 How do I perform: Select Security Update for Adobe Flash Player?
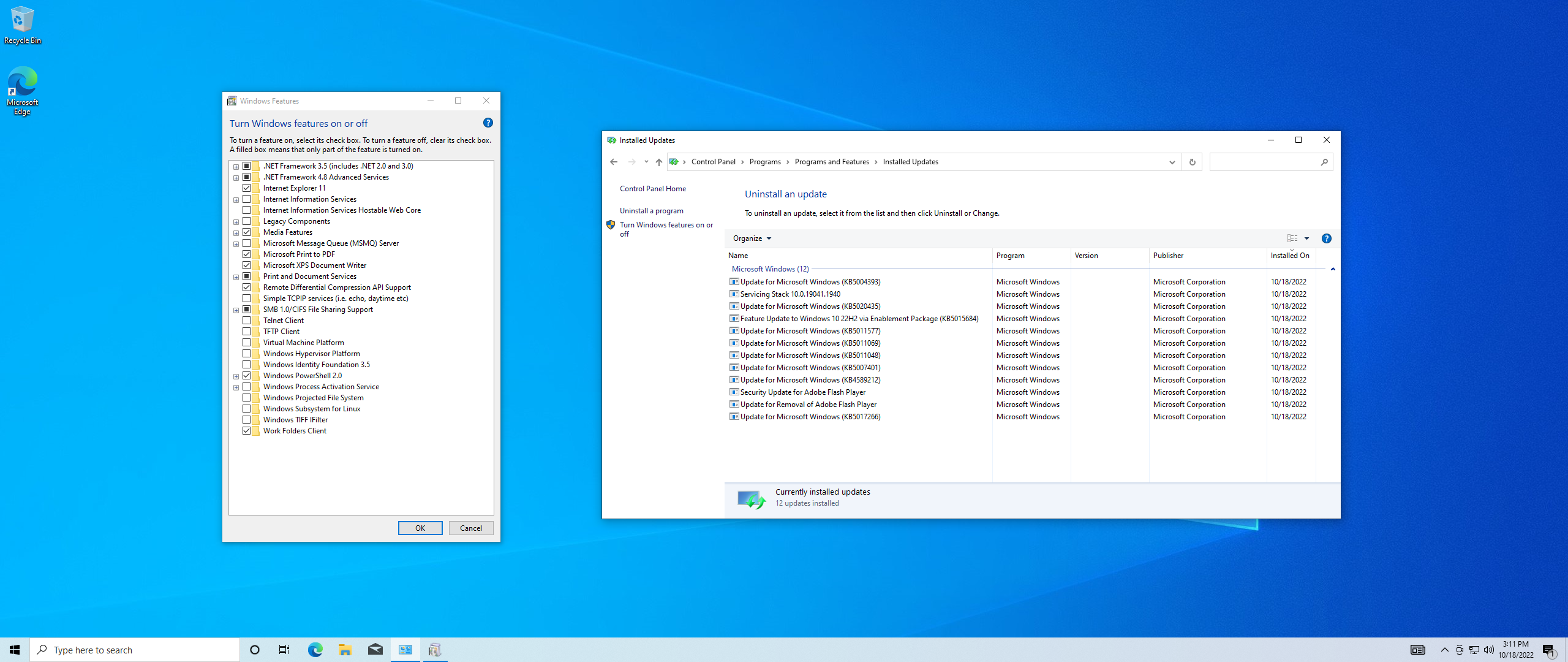click(803, 392)
